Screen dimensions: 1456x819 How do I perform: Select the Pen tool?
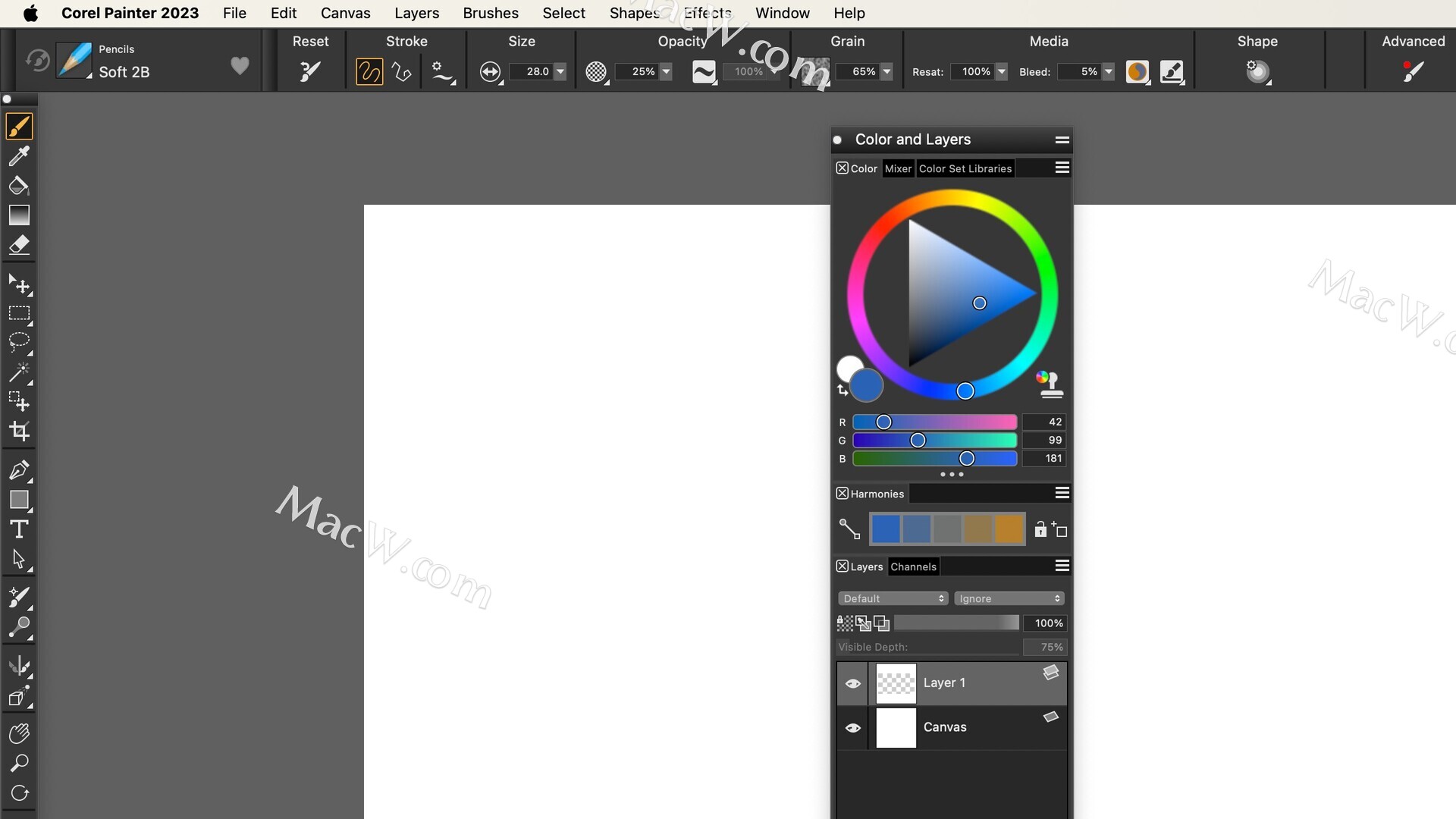[x=19, y=470]
